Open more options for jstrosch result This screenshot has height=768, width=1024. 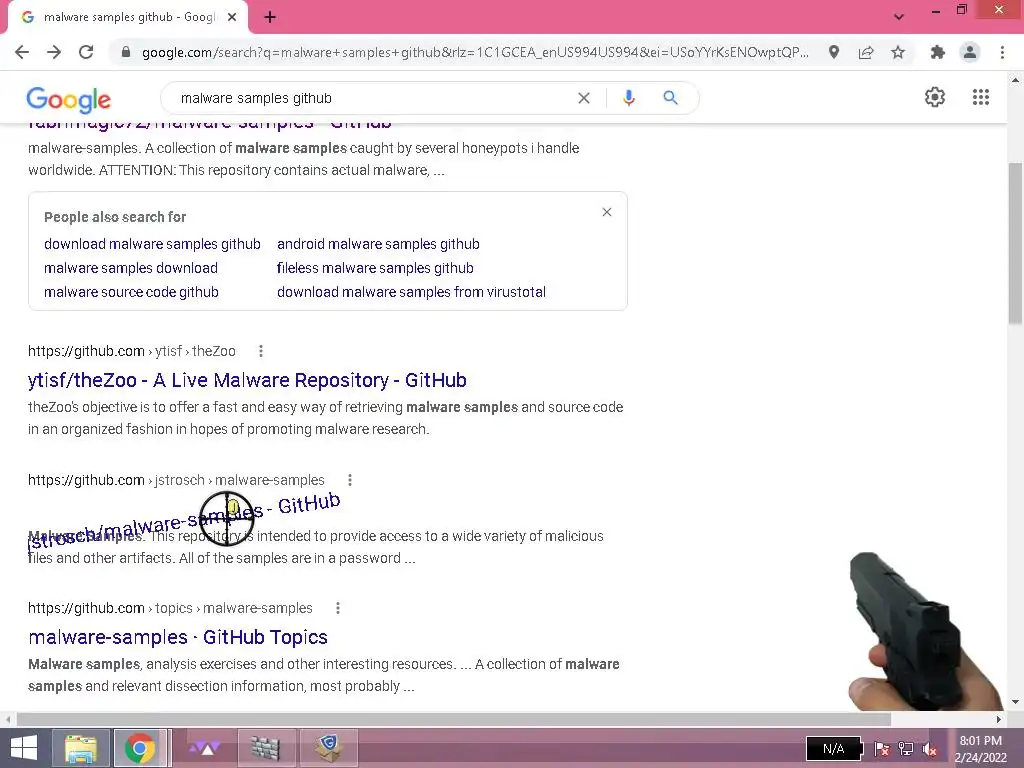tap(350, 480)
